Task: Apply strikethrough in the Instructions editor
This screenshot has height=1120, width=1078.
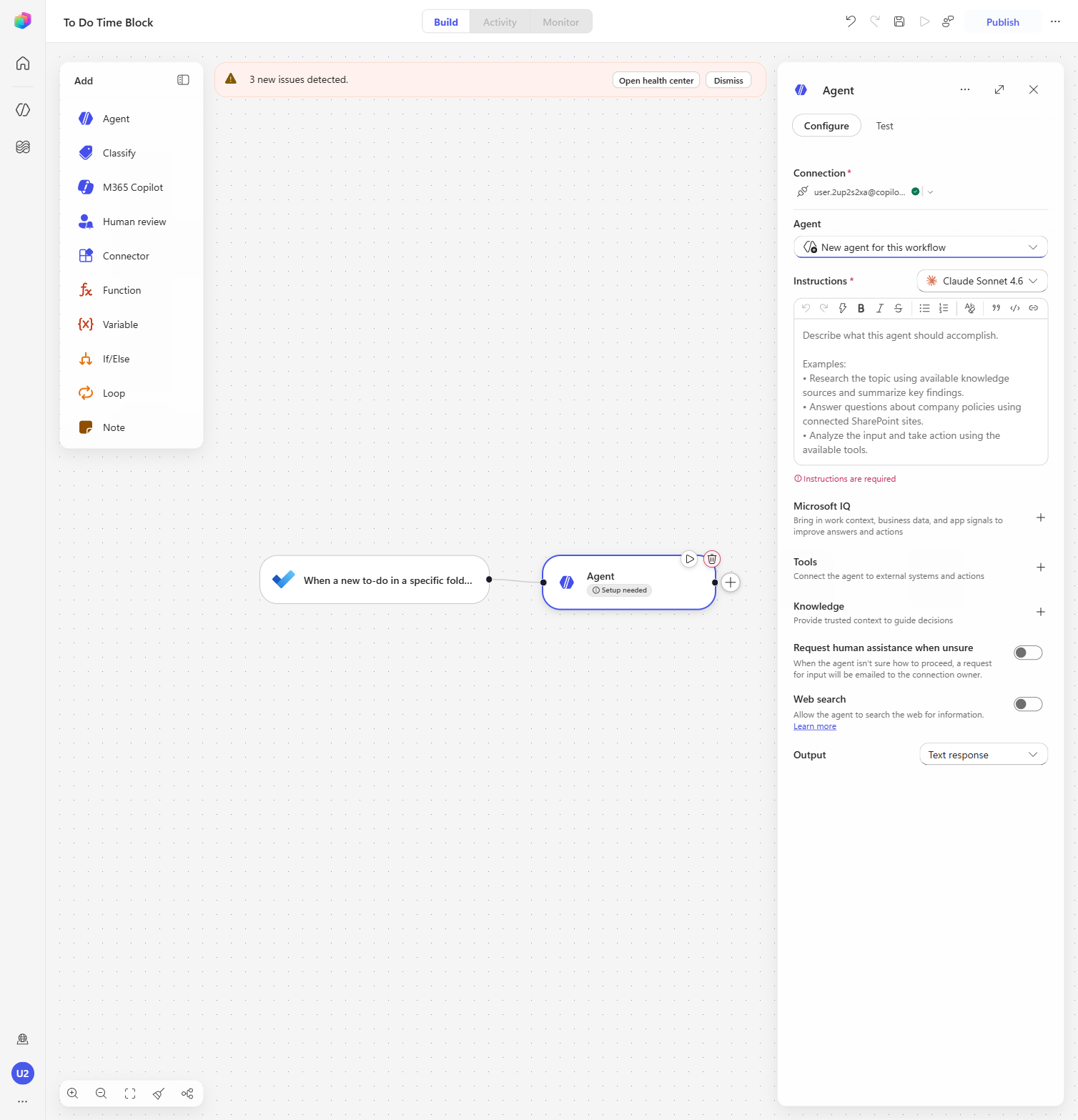Action: point(899,308)
